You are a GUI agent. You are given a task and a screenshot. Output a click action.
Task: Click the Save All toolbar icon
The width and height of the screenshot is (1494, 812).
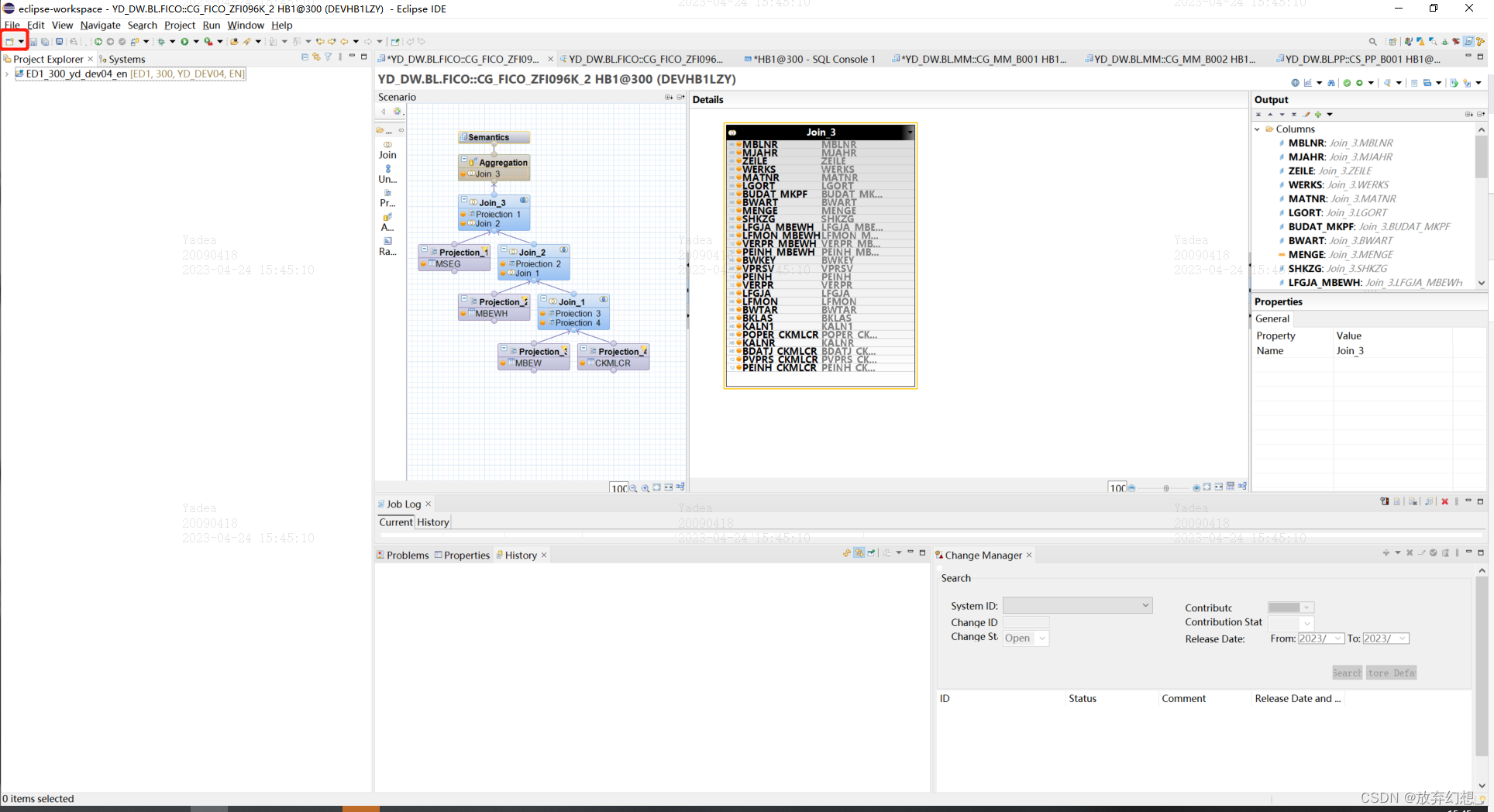(x=45, y=42)
